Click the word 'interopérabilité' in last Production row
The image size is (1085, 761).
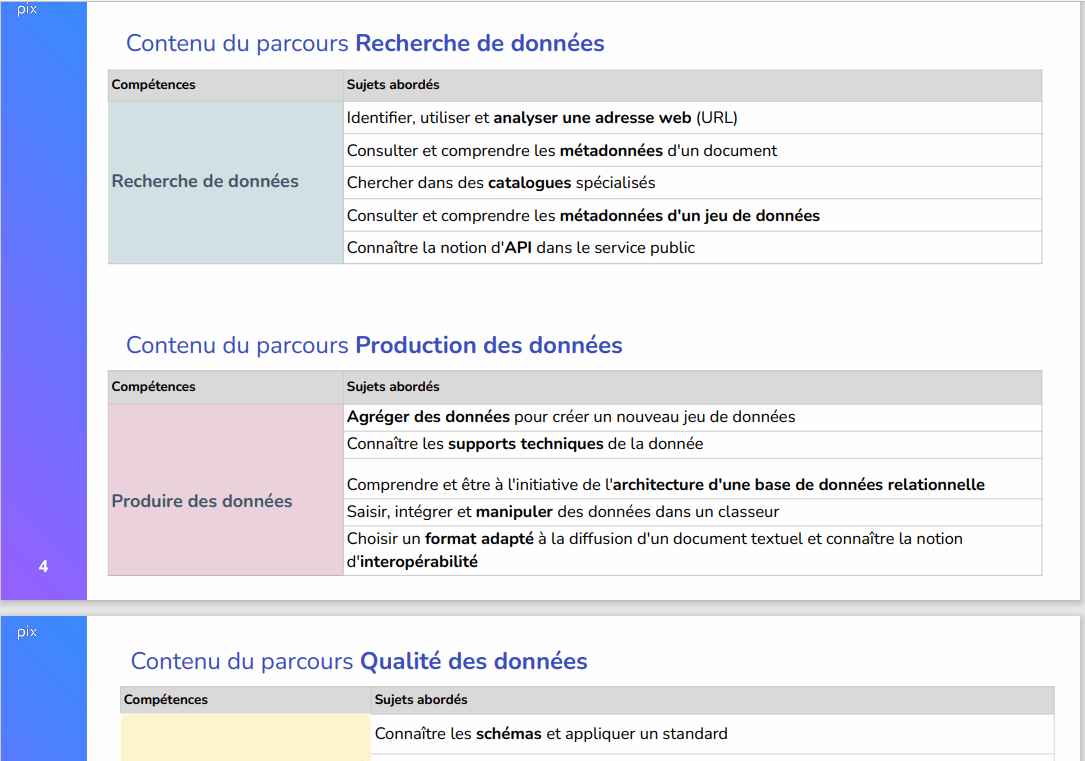[x=419, y=562]
